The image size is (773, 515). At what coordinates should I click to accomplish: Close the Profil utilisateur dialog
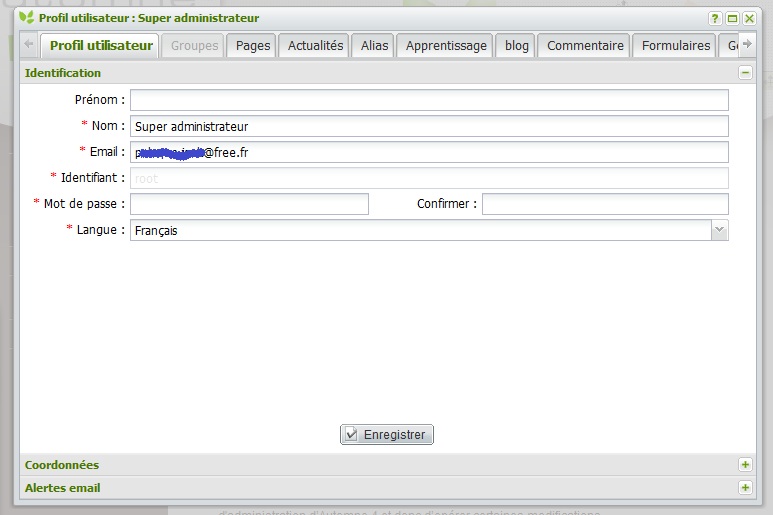pos(749,18)
